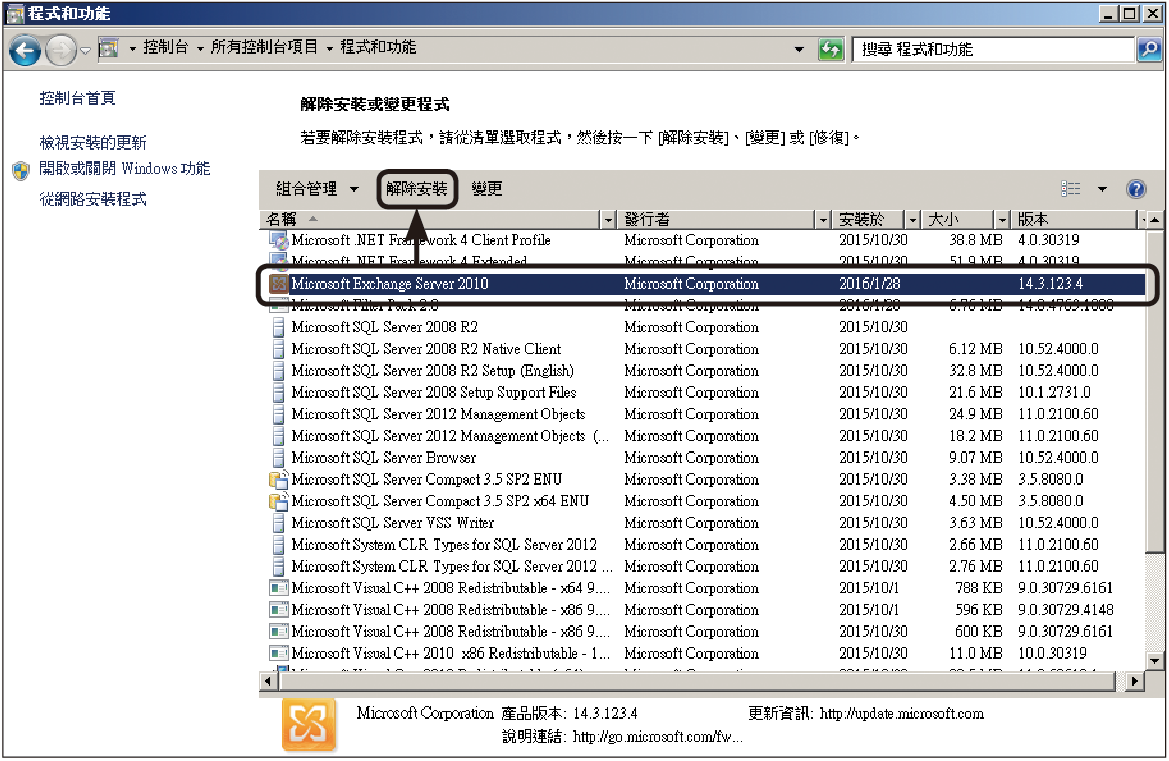This screenshot has width=1169, height=761.
Task: Click the Microsoft Exchange Server 2010 icon
Action: click(x=279, y=283)
